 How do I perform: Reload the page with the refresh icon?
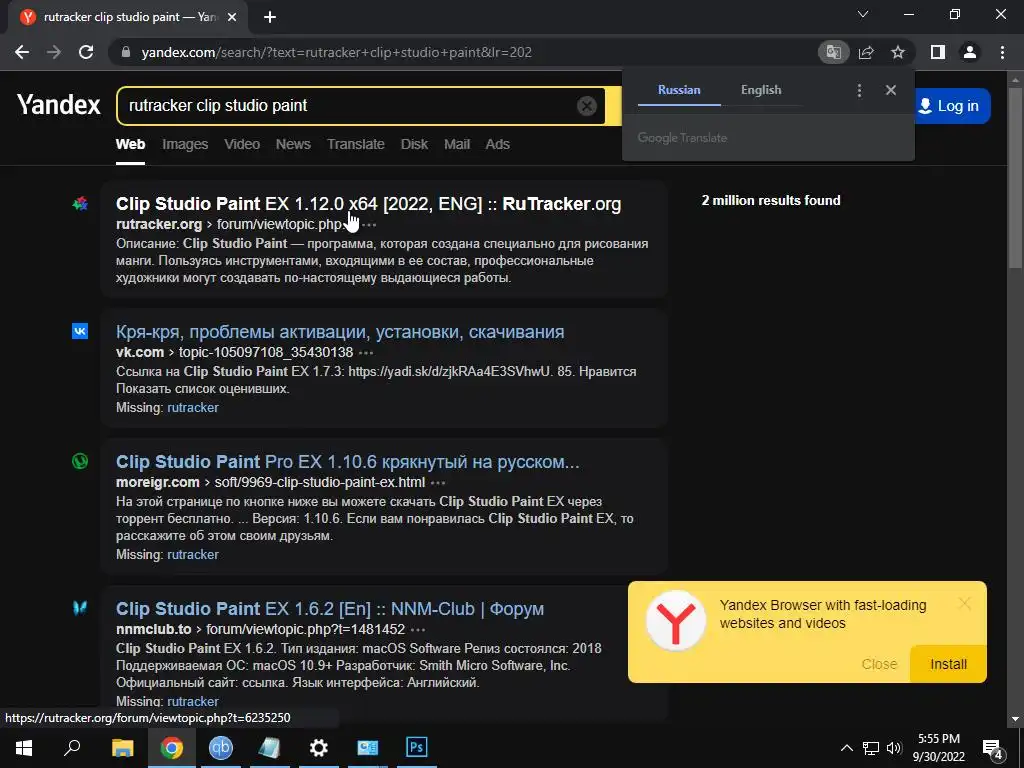coord(86,52)
